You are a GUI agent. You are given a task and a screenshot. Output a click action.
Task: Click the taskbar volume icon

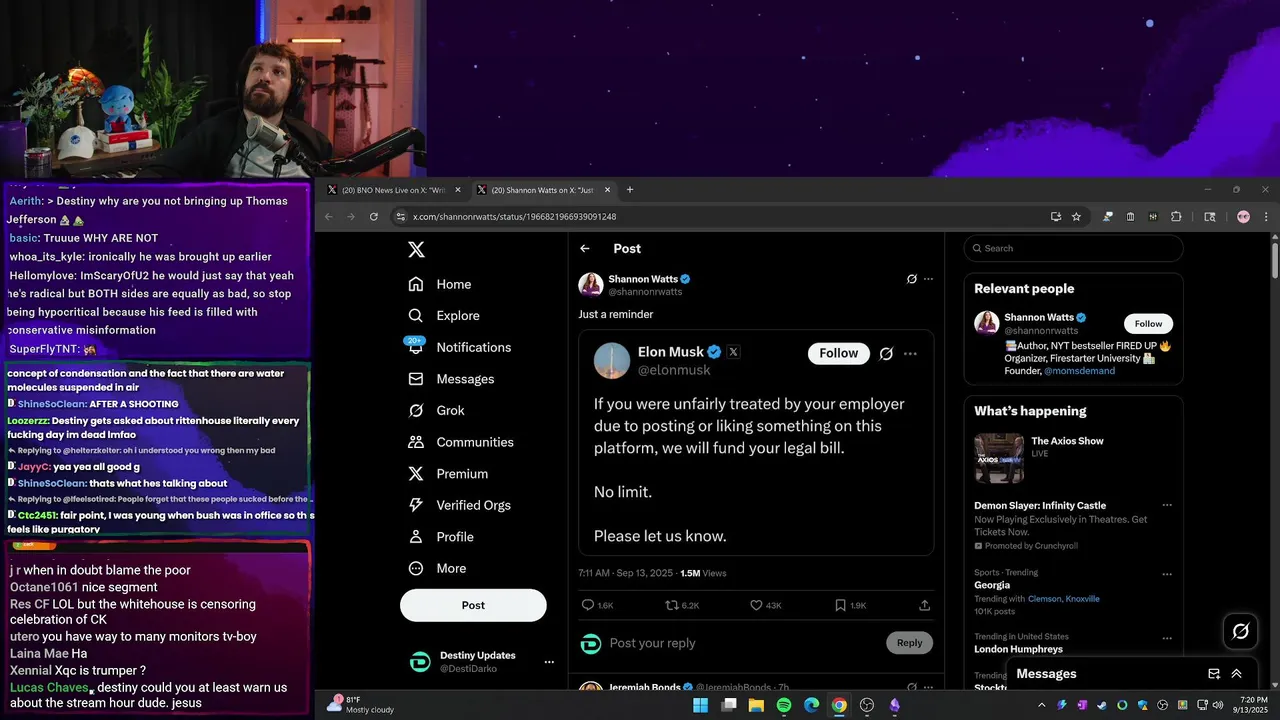click(x=1217, y=705)
